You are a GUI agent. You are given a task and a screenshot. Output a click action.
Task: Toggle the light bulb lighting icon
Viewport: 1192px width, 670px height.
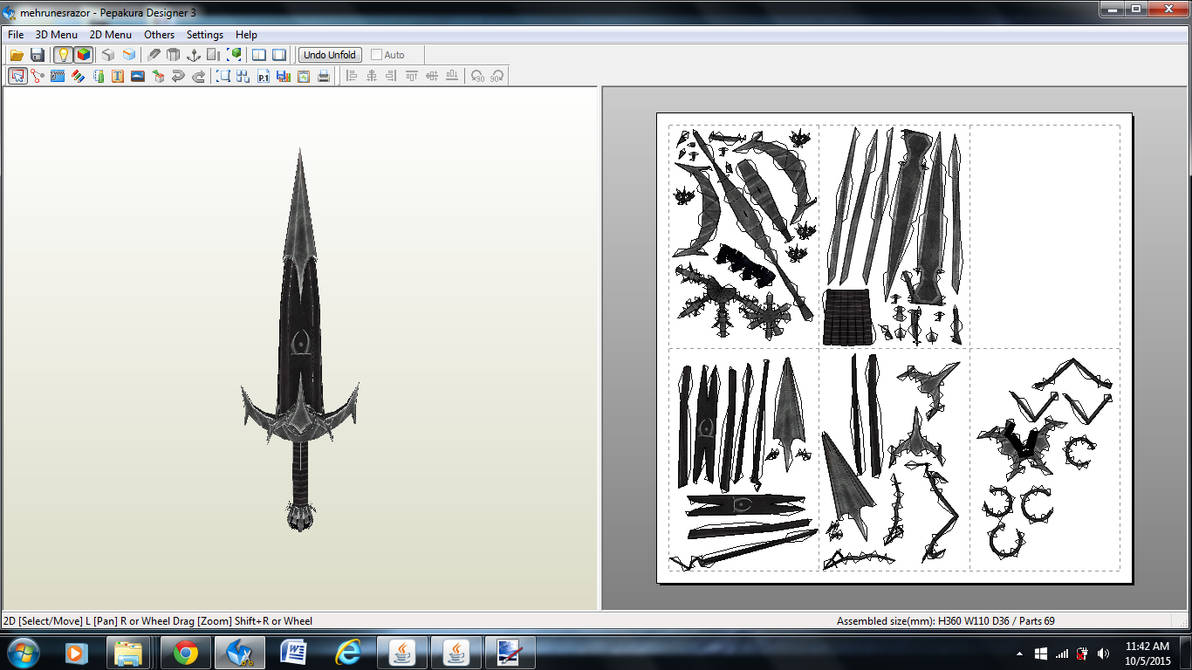pos(62,55)
